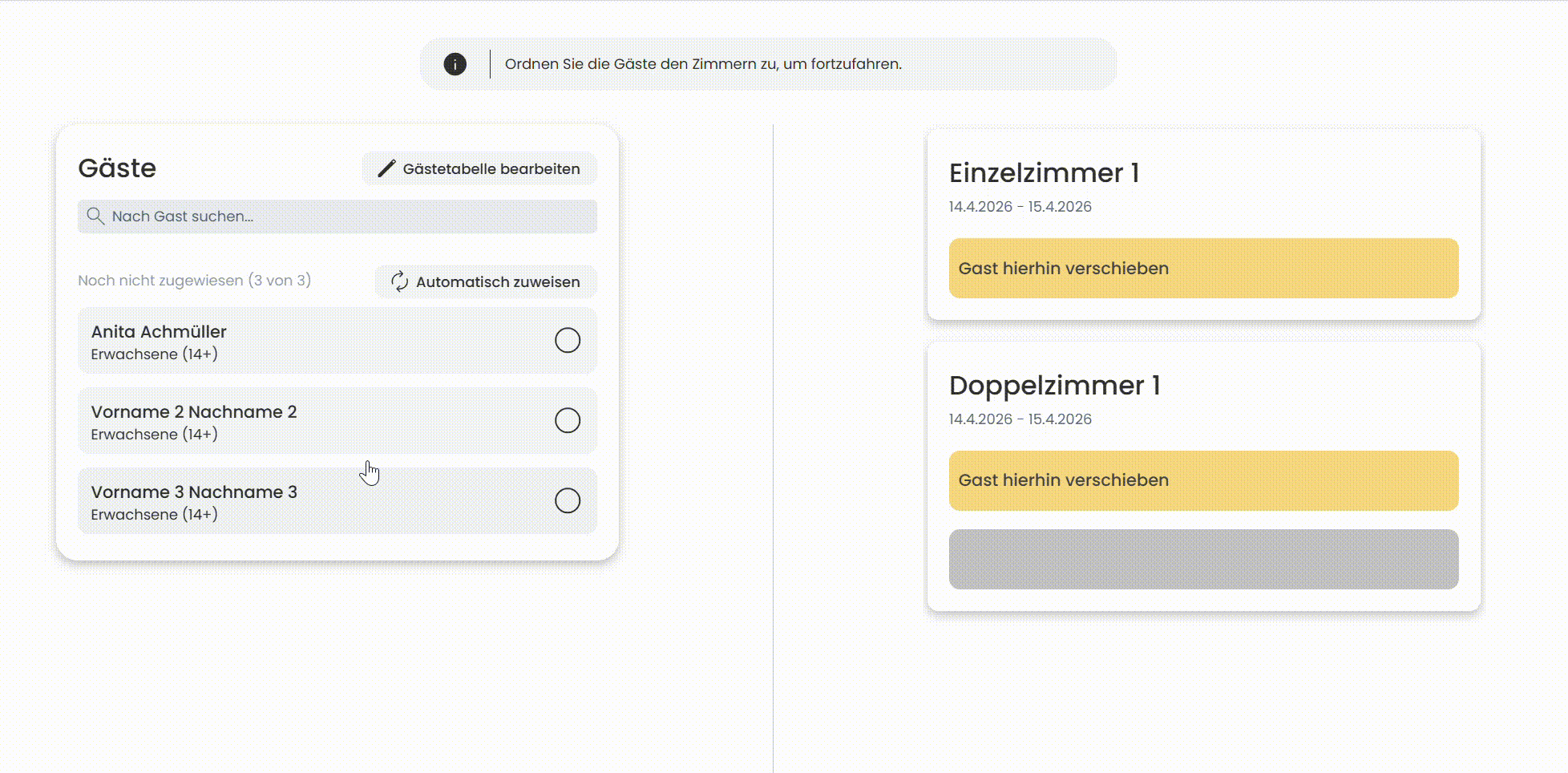Click the pencil icon for editing guest table
Viewport: 1568px width, 773px height.
pyautogui.click(x=386, y=168)
